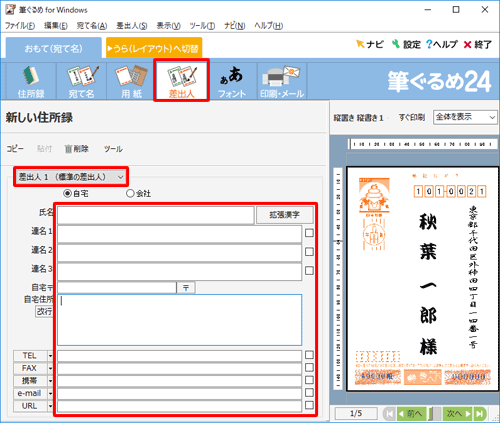This screenshot has width=500, height=423.
Task: Click the すぐ印刷 quick print link
Action: click(412, 117)
